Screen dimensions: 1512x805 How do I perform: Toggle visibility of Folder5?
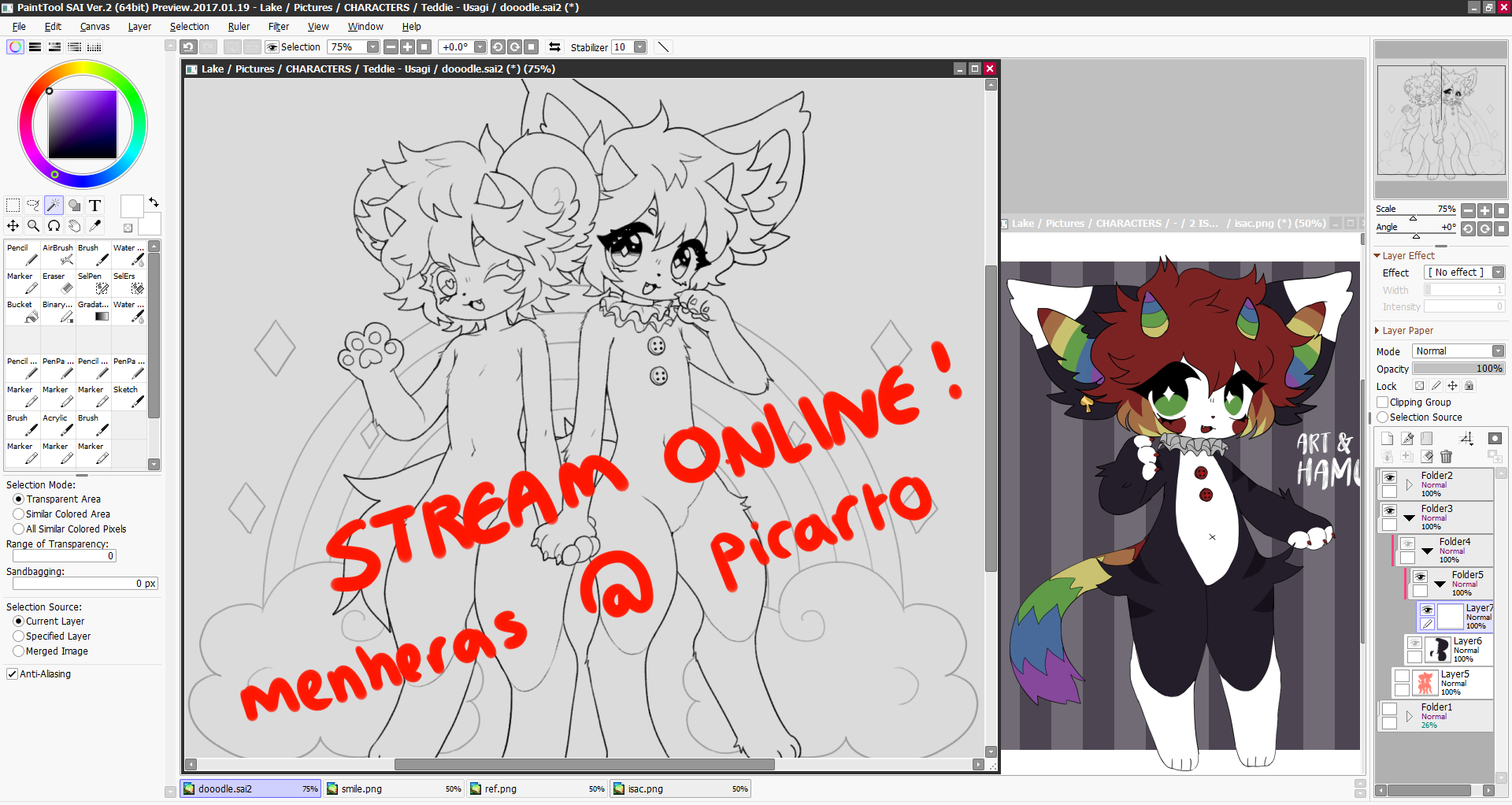(x=1420, y=577)
